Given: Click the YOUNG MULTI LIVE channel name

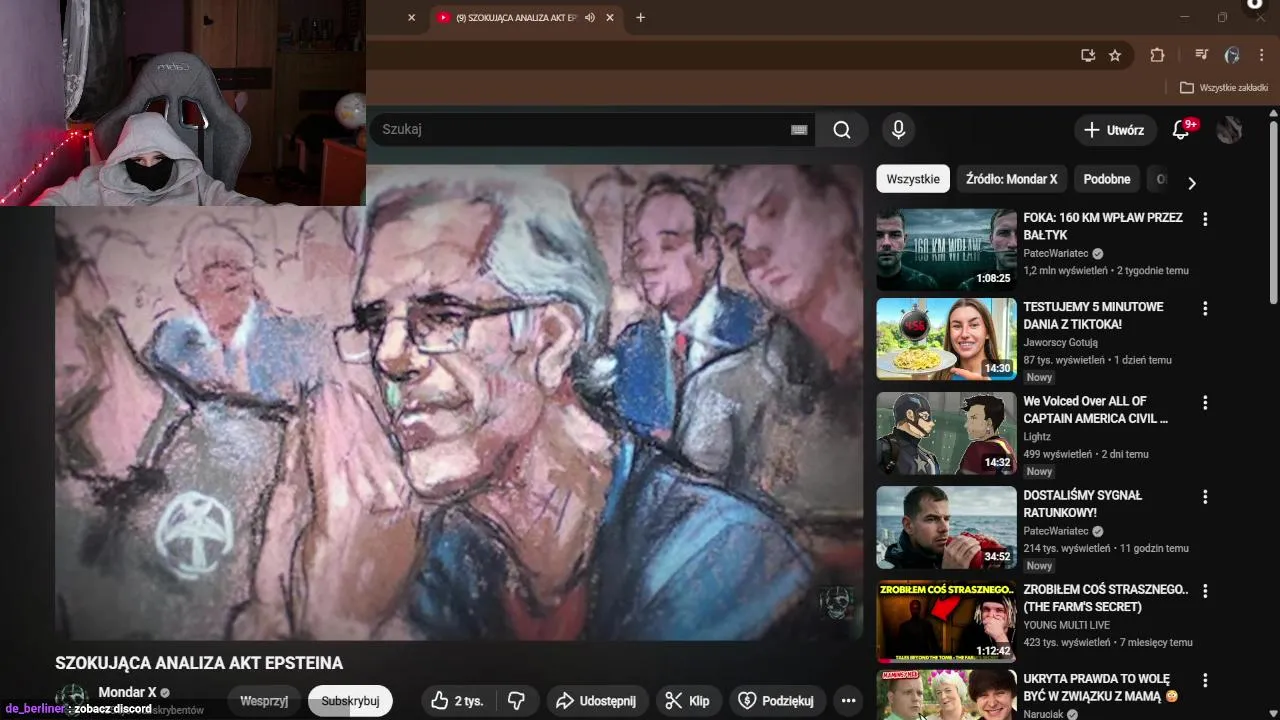Looking at the screenshot, I should 1067,625.
